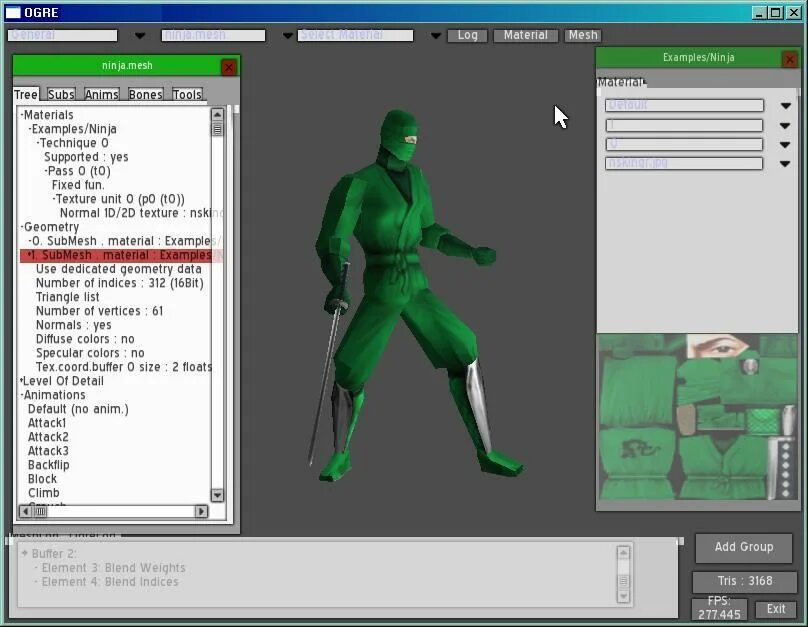Switch to the Anims tab
808x627 pixels.
pos(102,95)
